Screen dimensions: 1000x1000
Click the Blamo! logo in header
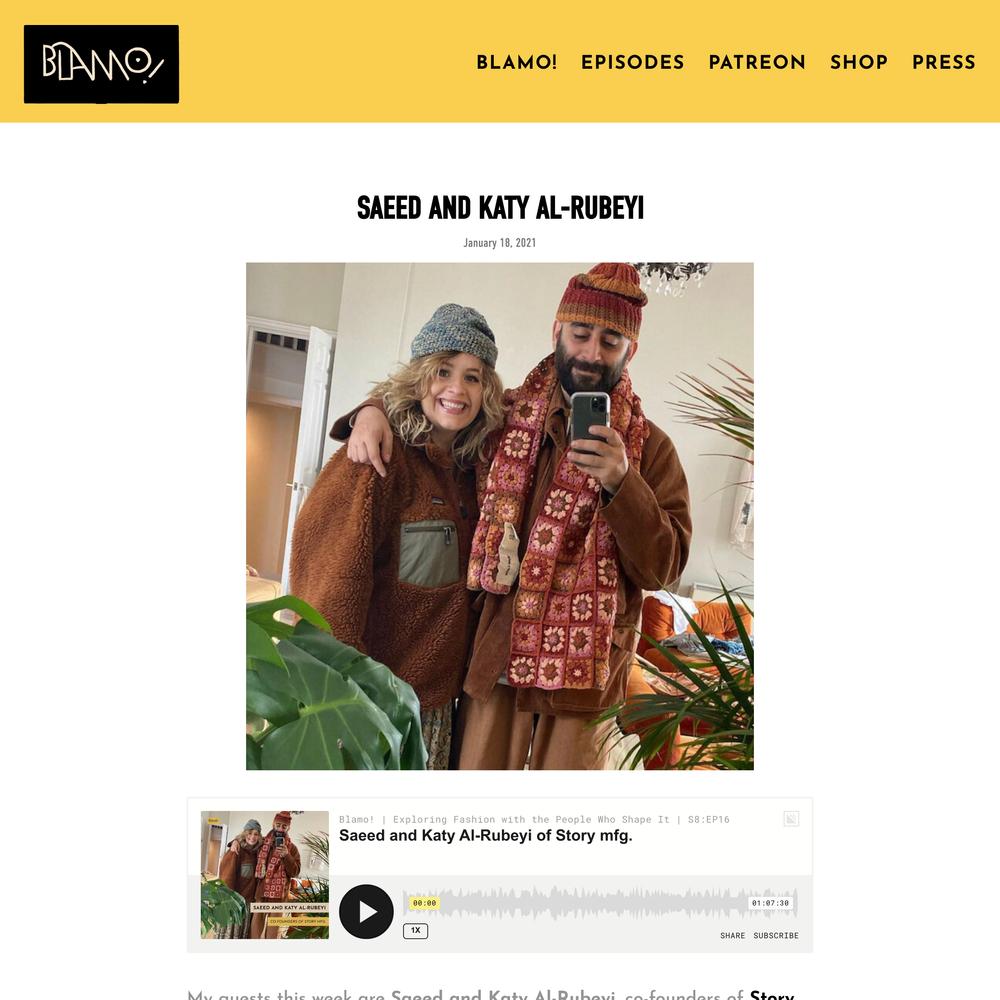101,64
